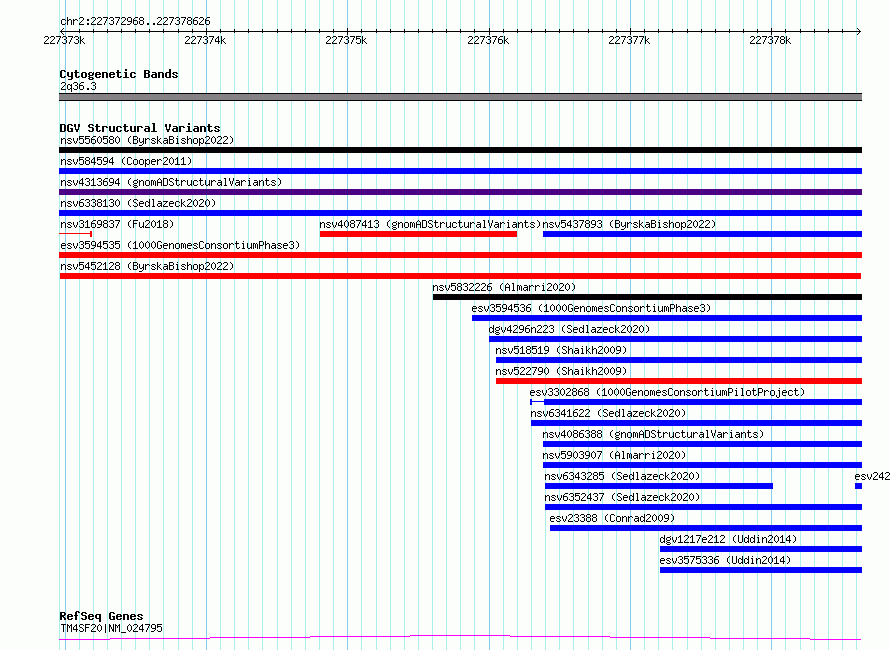
Task: Click the 227374k ruler label
Action: [205, 40]
